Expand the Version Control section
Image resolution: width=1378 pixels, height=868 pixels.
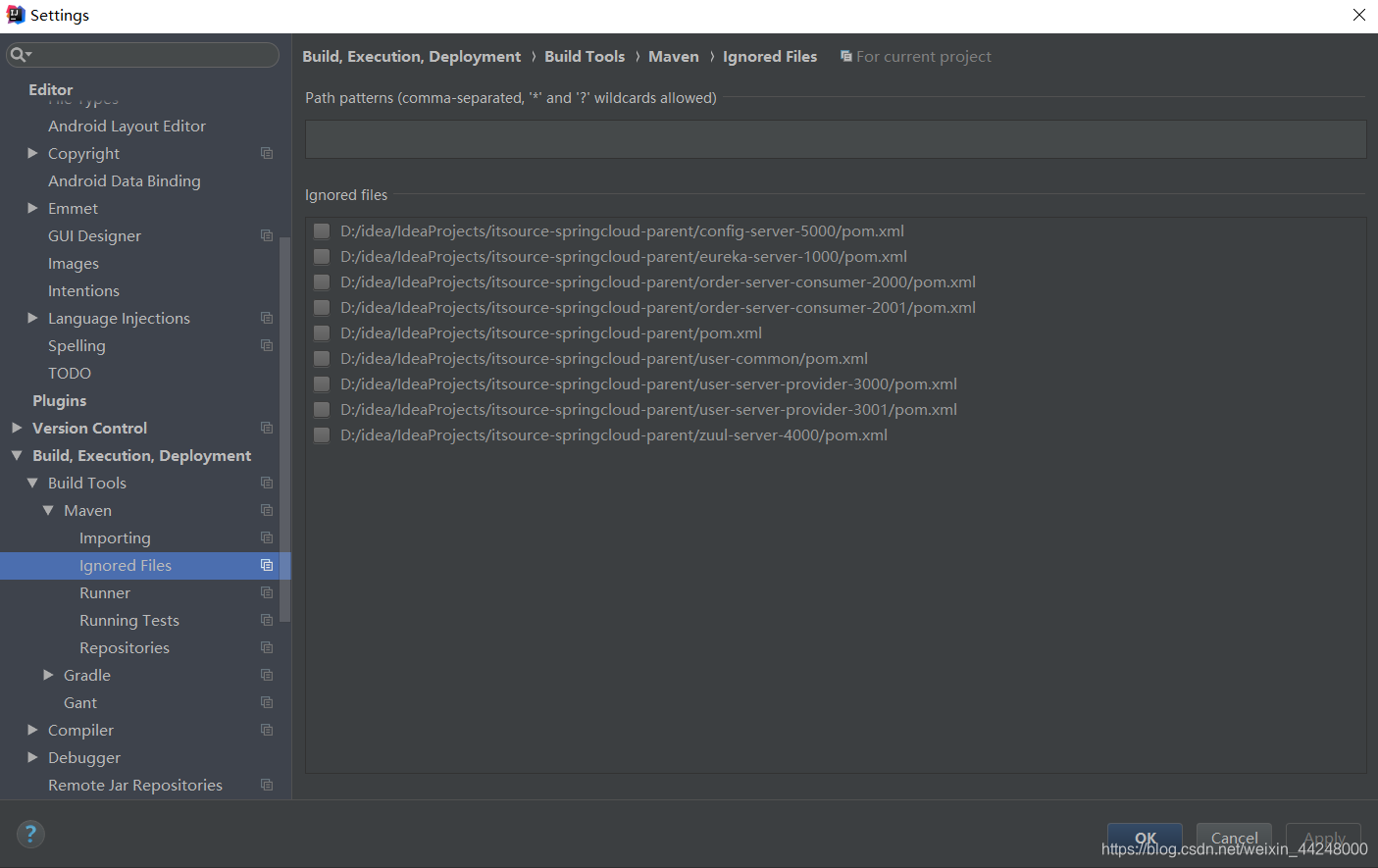(x=17, y=428)
